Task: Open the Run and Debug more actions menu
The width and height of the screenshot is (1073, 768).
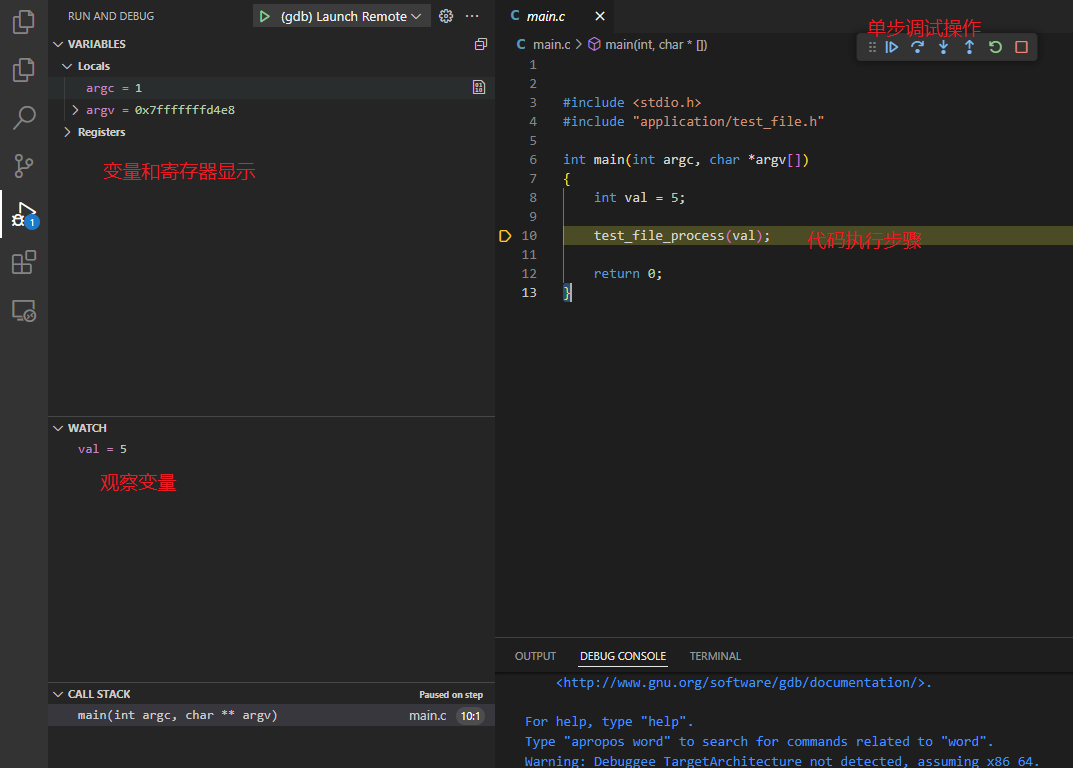Action: tap(472, 16)
